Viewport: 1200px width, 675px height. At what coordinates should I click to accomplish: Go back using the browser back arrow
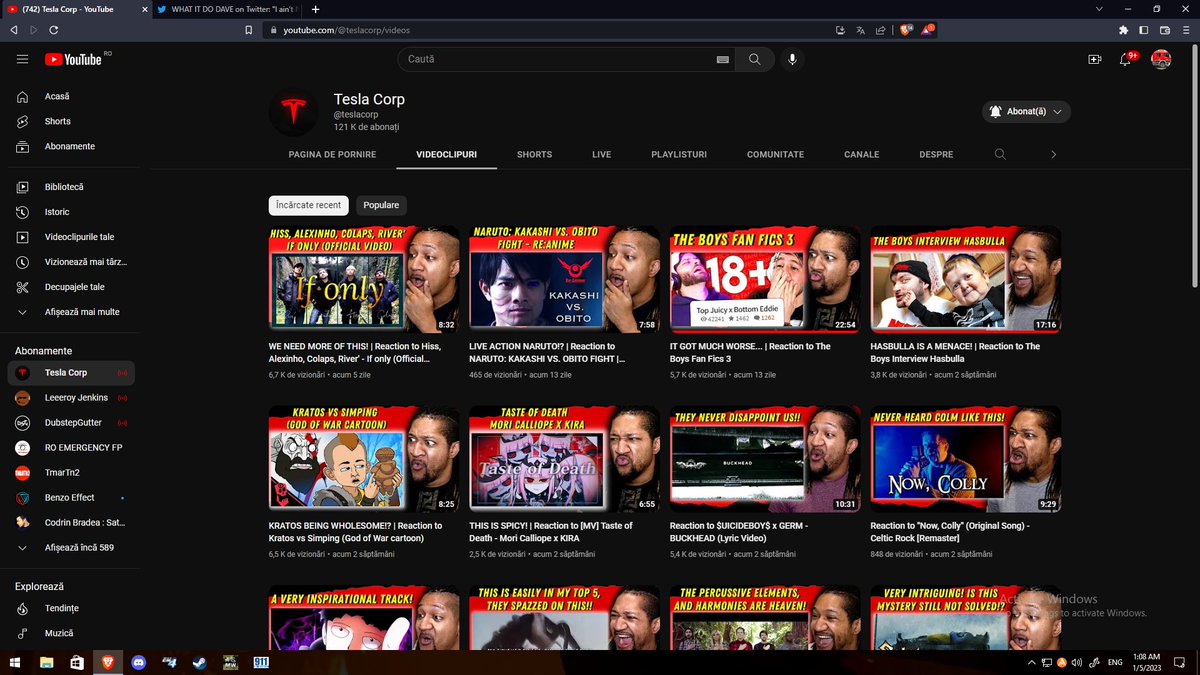[x=14, y=30]
